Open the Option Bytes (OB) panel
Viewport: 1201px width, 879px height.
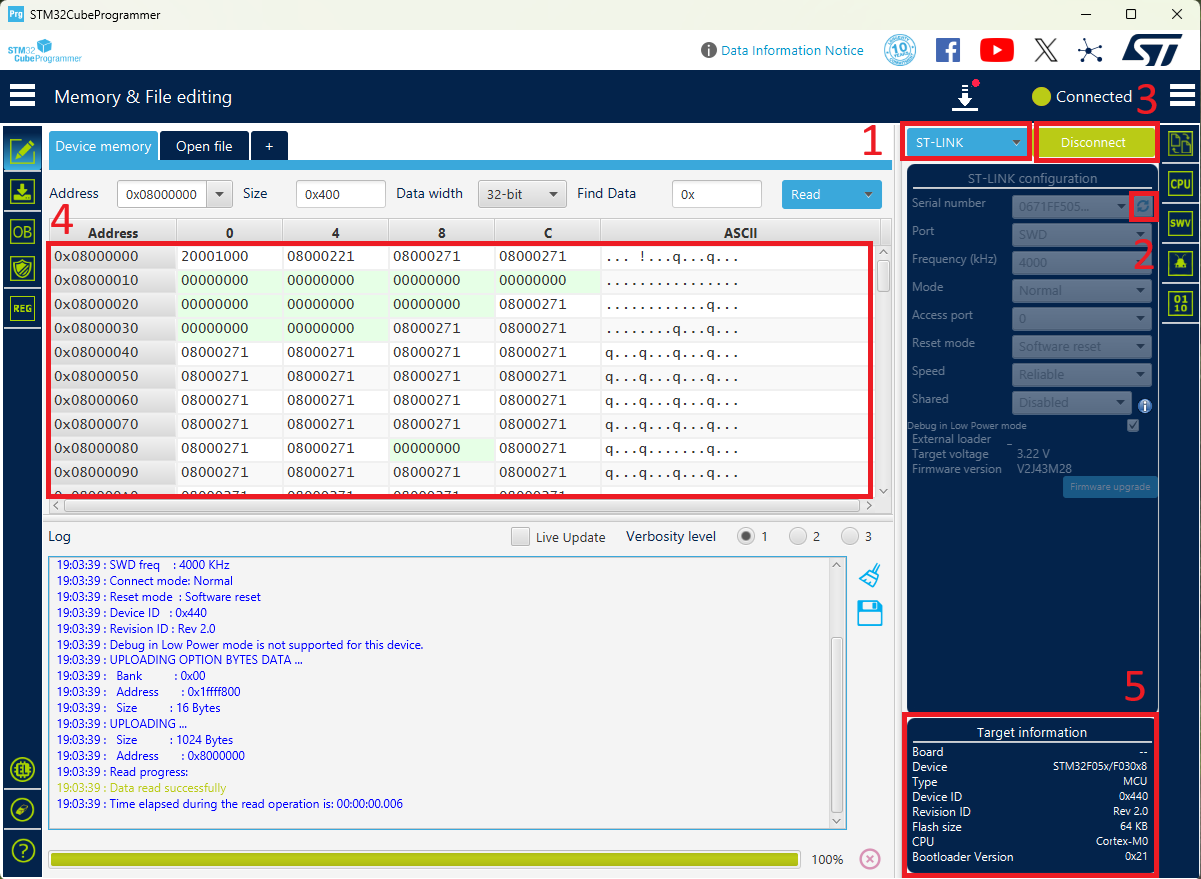click(x=22, y=230)
